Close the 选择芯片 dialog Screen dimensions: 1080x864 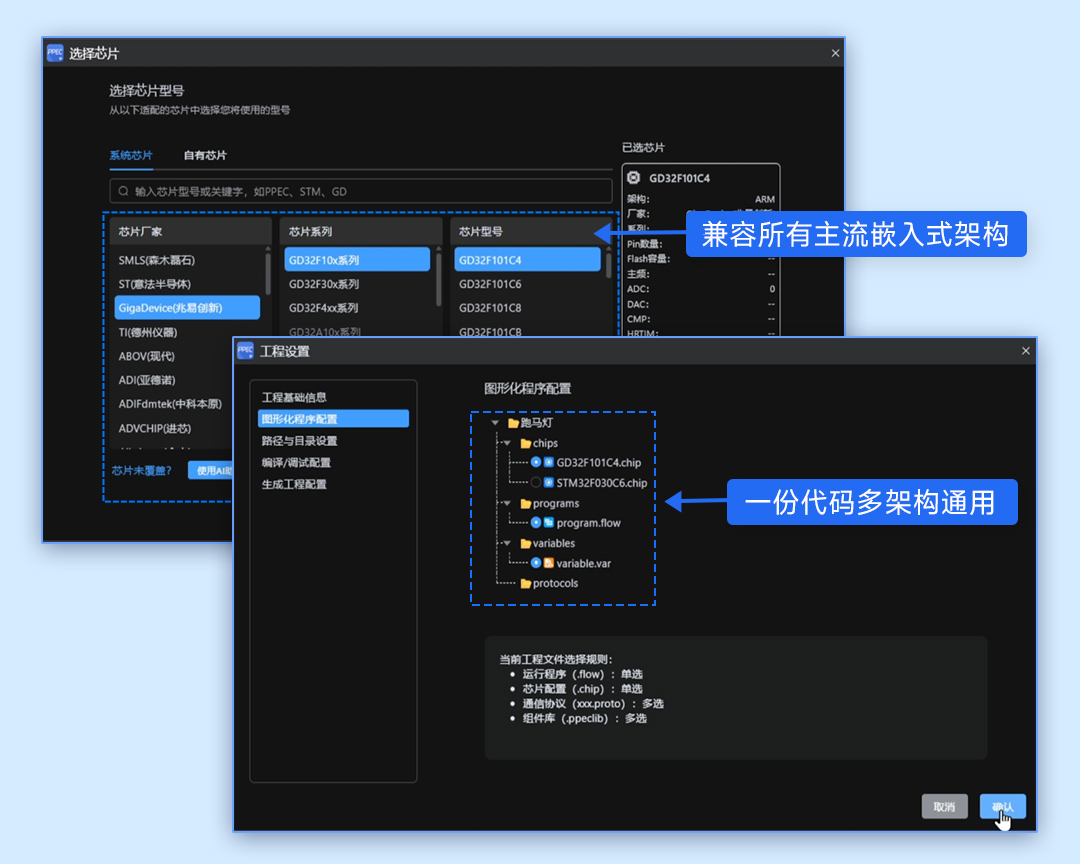coord(835,53)
